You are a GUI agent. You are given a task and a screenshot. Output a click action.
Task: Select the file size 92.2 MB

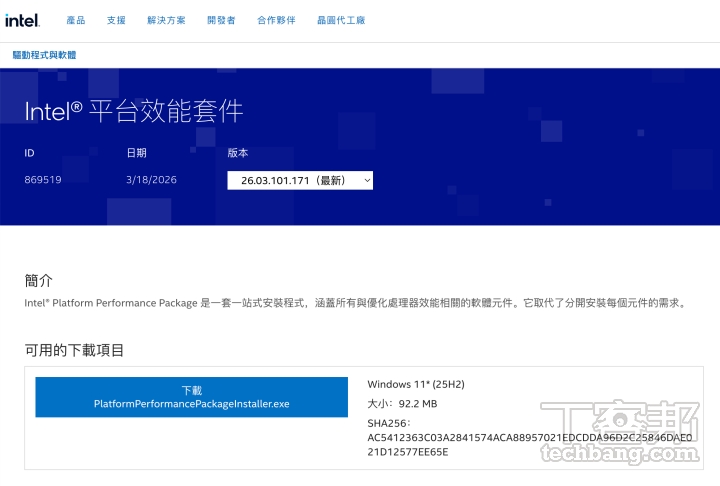[x=418, y=404]
